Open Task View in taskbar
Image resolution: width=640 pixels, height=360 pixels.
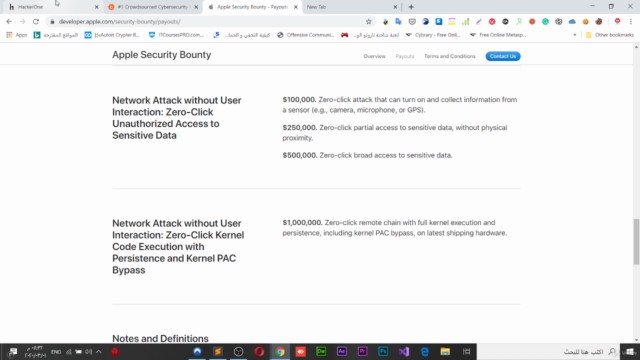467,351
